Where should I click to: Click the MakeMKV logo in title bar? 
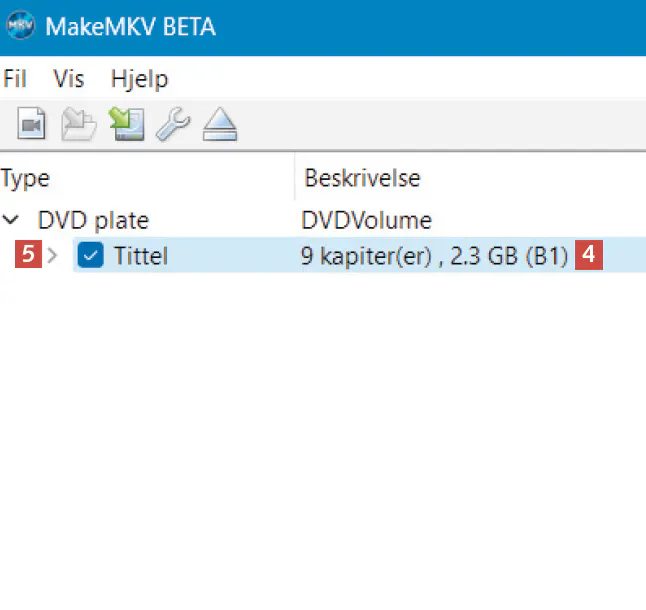(19, 25)
